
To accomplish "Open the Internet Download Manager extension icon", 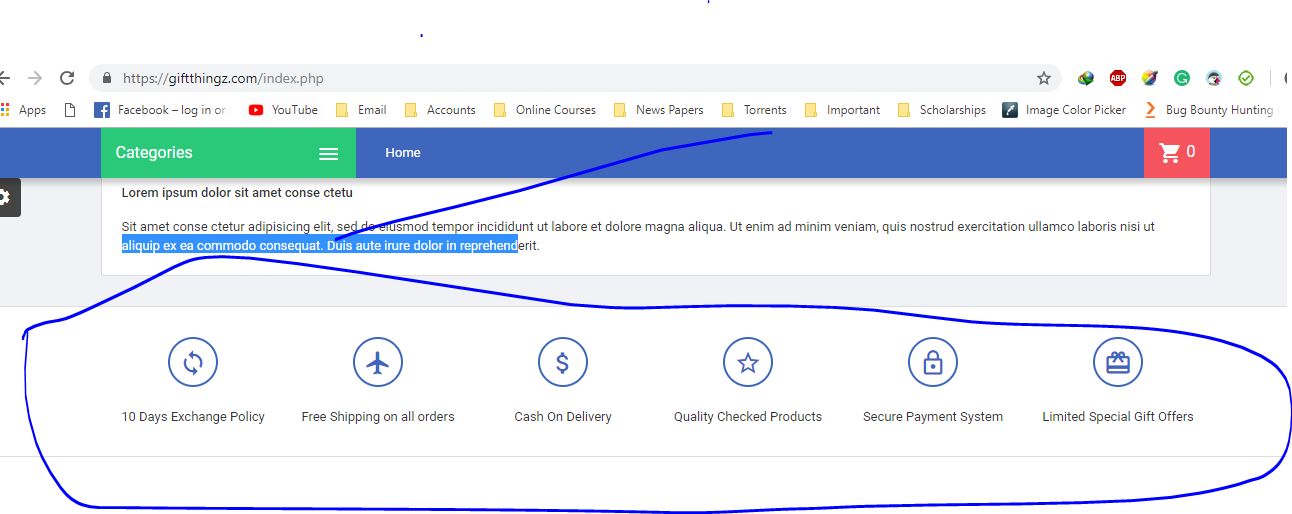I will pos(1086,78).
